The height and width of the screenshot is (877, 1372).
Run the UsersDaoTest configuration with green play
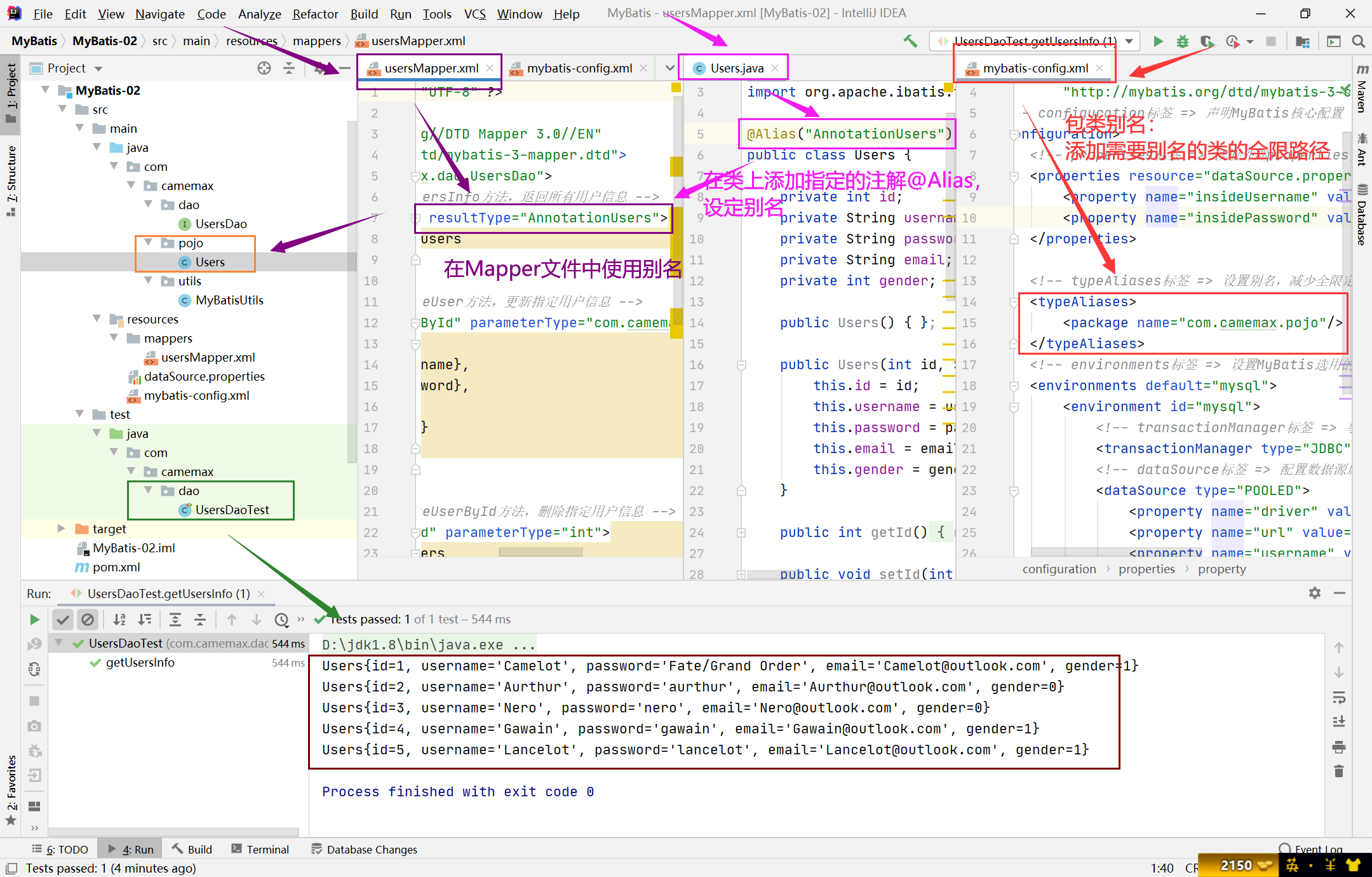pos(1158,41)
